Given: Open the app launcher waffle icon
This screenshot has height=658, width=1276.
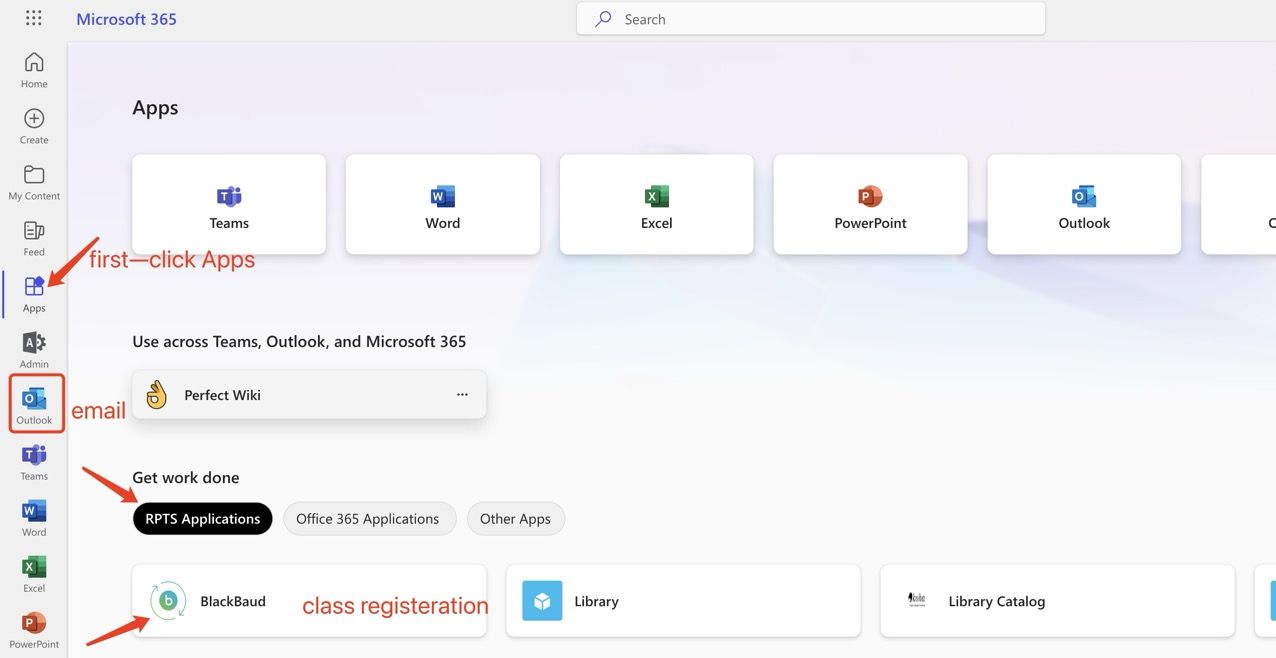Looking at the screenshot, I should pyautogui.click(x=33, y=19).
